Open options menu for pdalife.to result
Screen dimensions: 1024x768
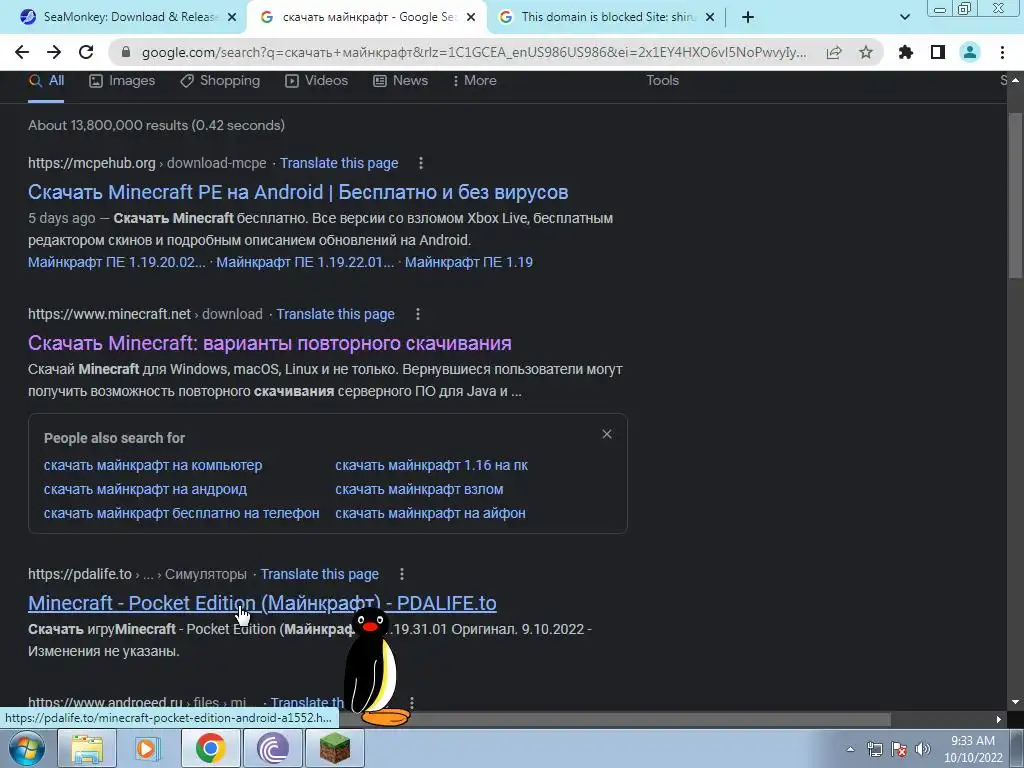[x=402, y=574]
